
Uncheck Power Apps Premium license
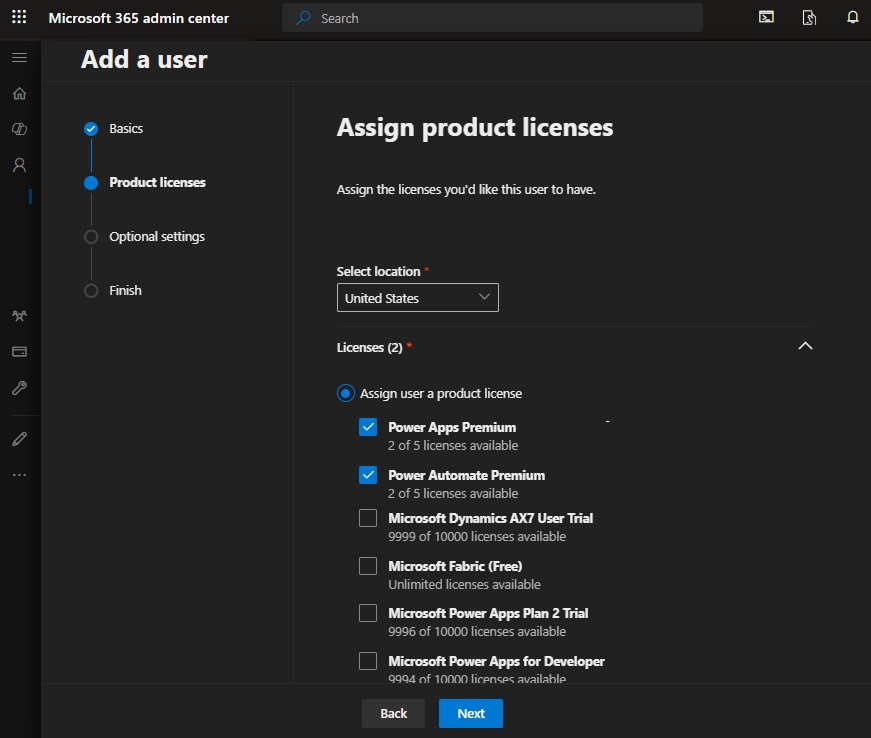tap(368, 427)
